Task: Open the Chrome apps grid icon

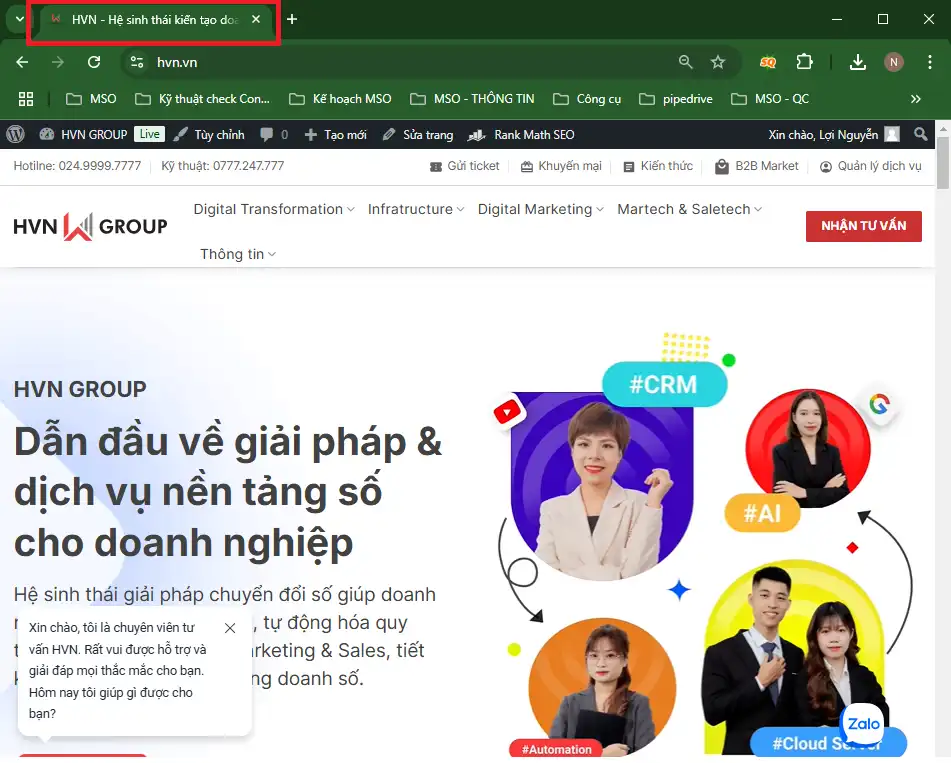Action: click(x=26, y=99)
